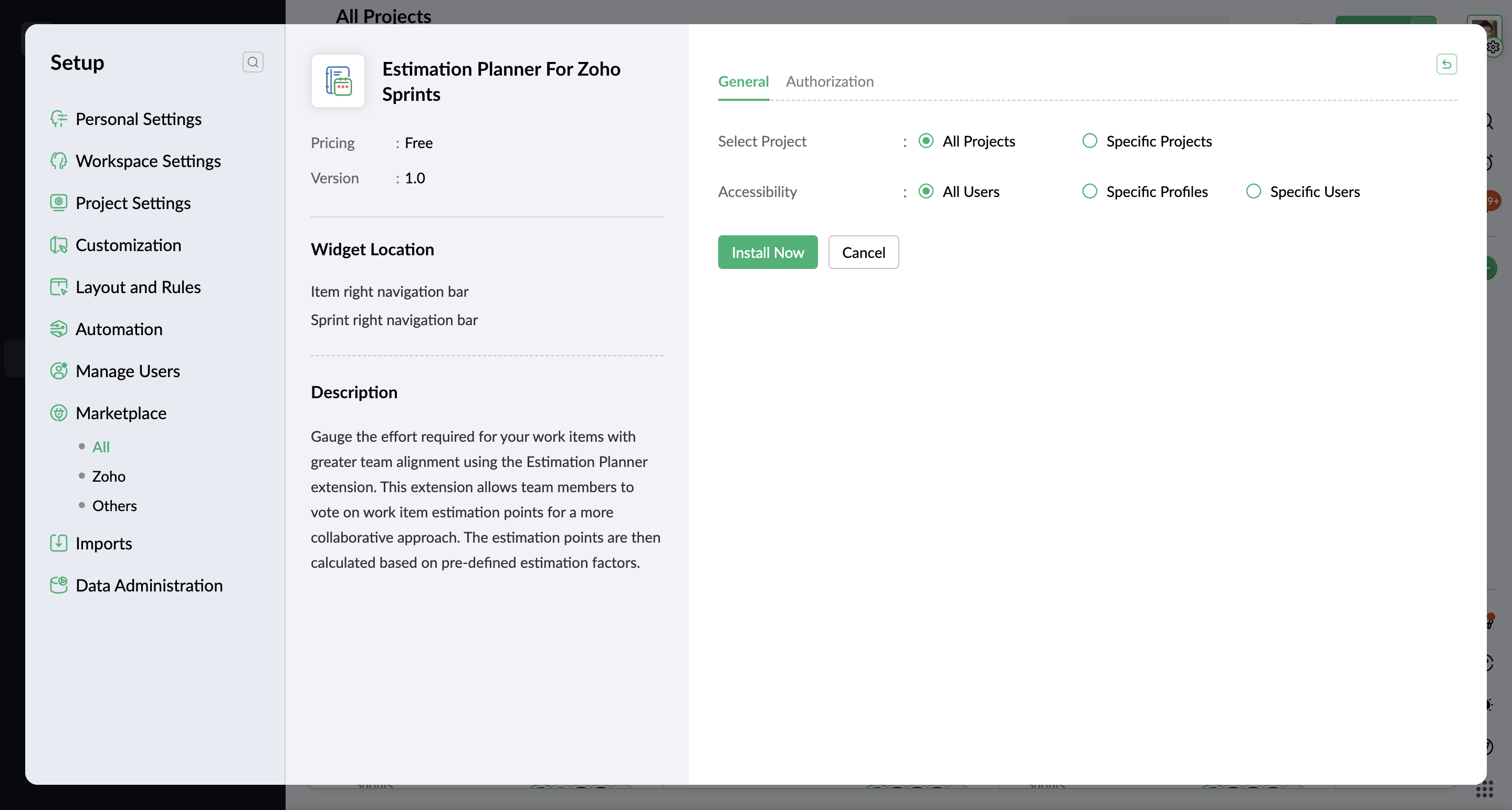Open Data Administration in Setup menu
Image resolution: width=1512 pixels, height=810 pixels.
click(149, 585)
